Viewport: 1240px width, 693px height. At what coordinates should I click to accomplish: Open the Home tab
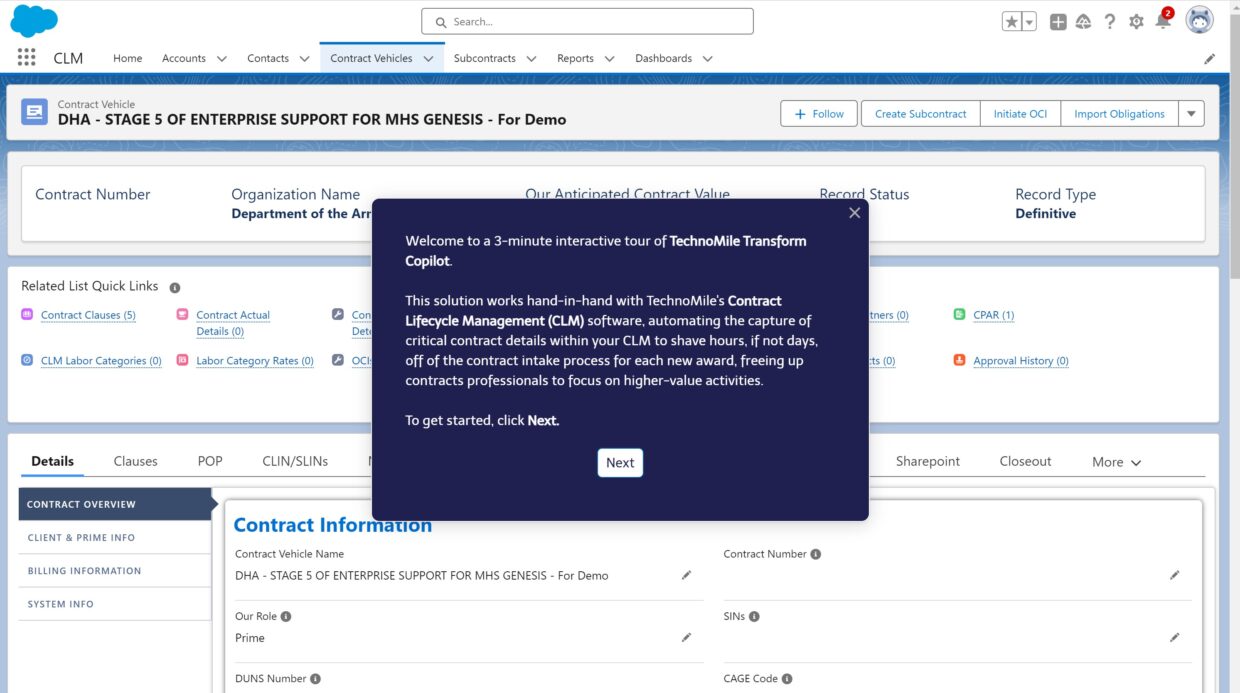click(x=127, y=58)
